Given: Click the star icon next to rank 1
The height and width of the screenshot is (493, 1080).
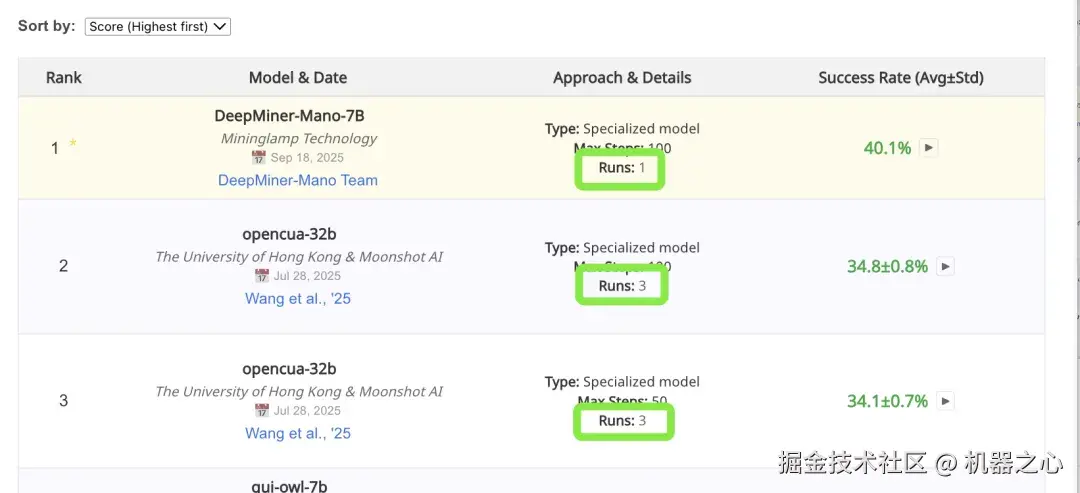Looking at the screenshot, I should coord(73,144).
